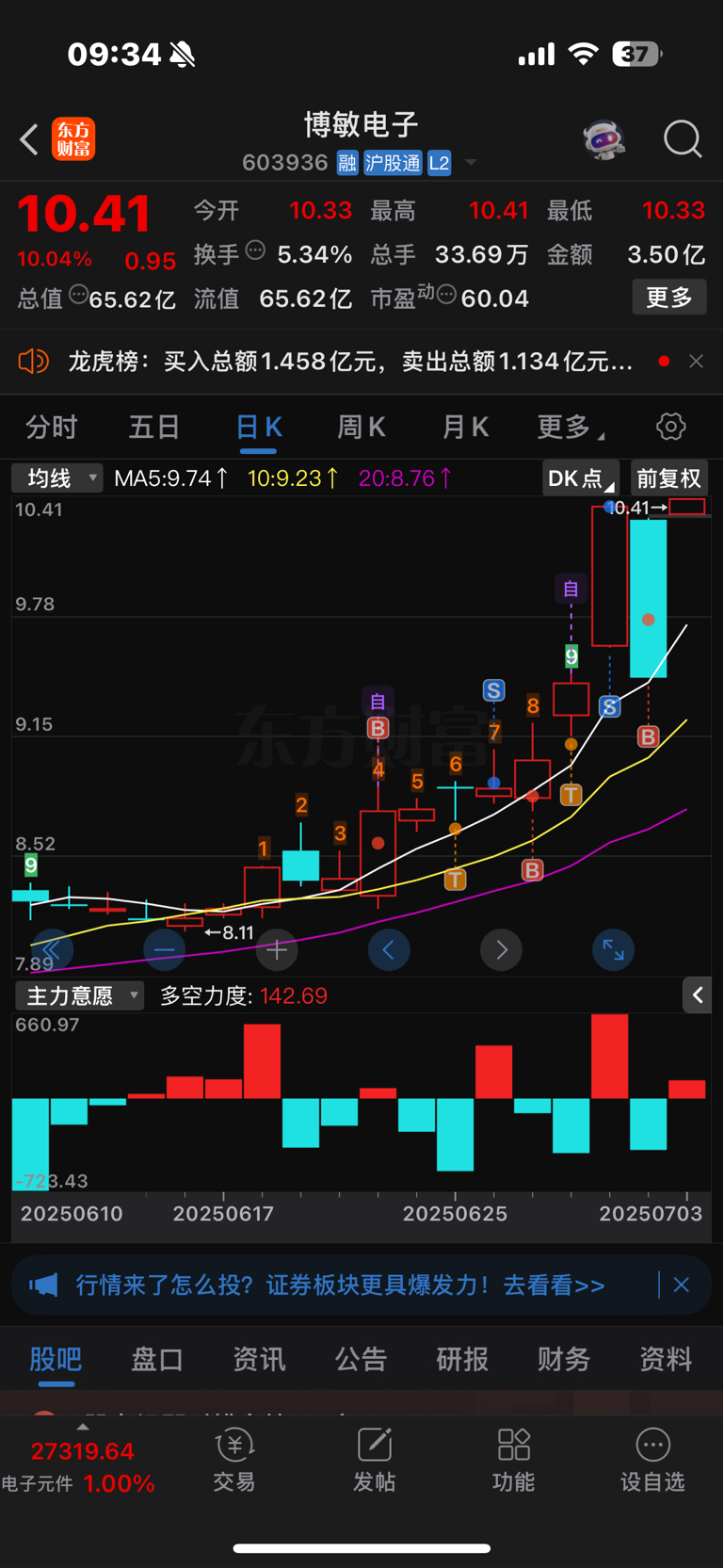
Task: Open the 龙虎榜 news ticker
Action: (x=350, y=362)
